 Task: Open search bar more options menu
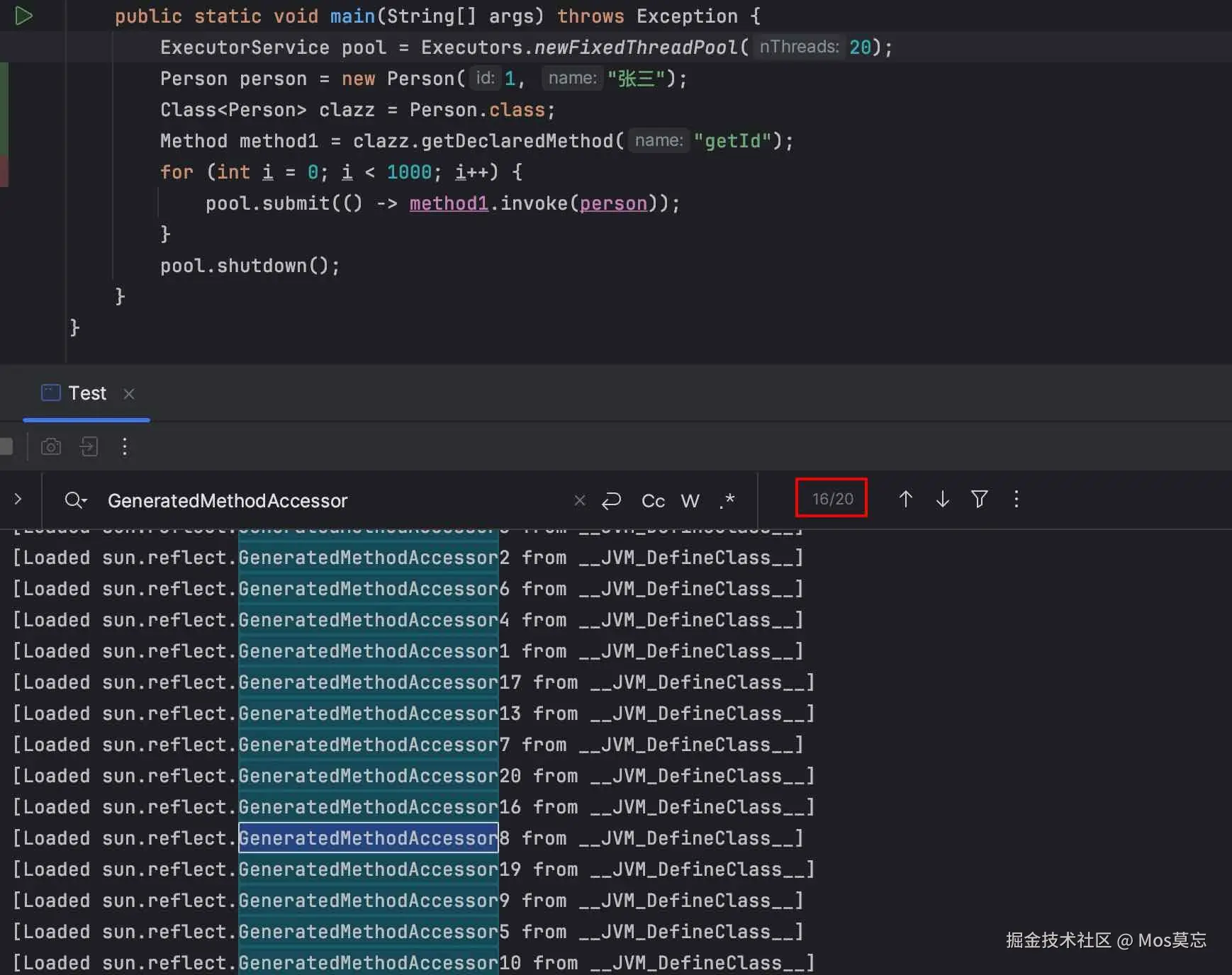pyautogui.click(x=1016, y=499)
